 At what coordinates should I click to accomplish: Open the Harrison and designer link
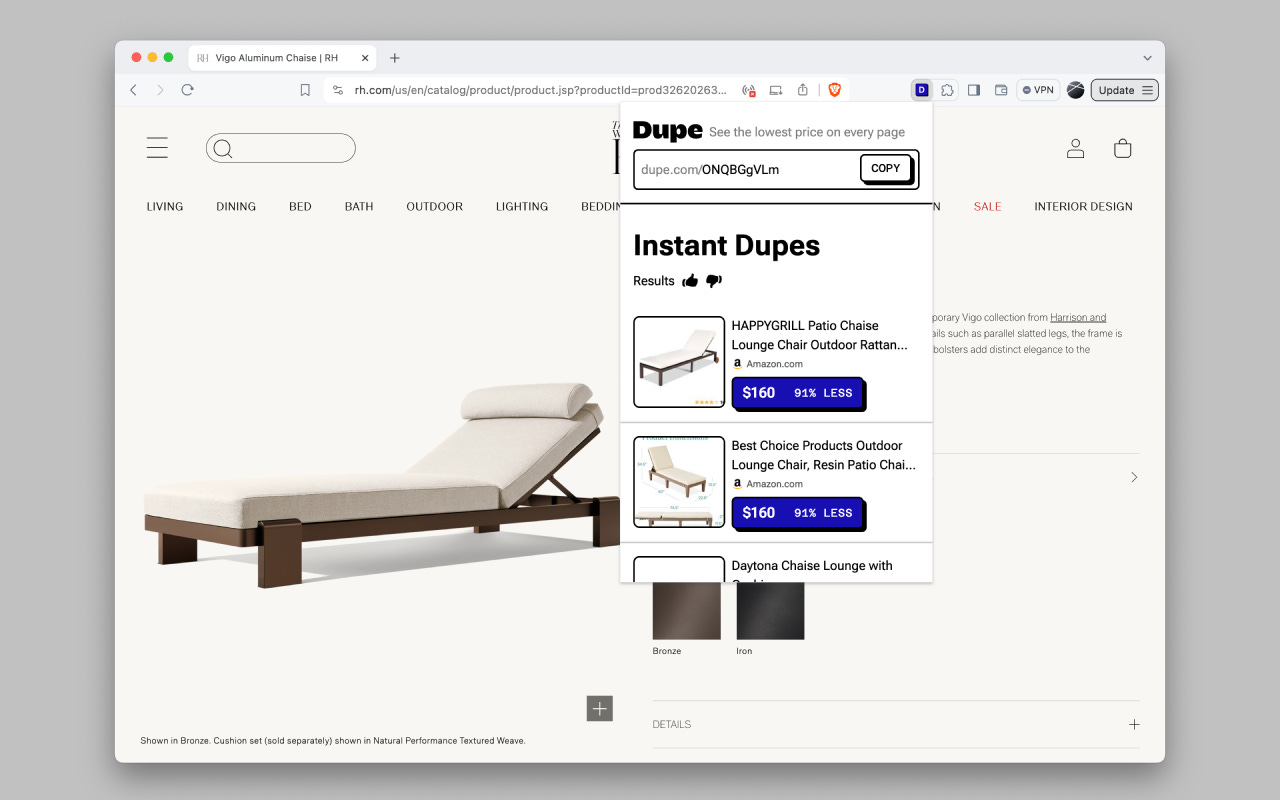click(1078, 318)
